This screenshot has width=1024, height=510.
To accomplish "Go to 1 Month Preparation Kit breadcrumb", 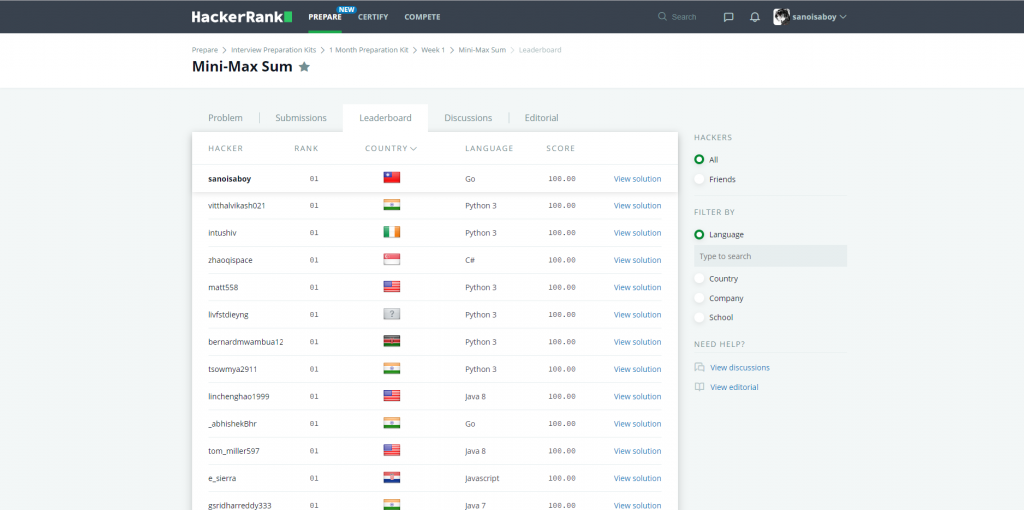I will [368, 50].
